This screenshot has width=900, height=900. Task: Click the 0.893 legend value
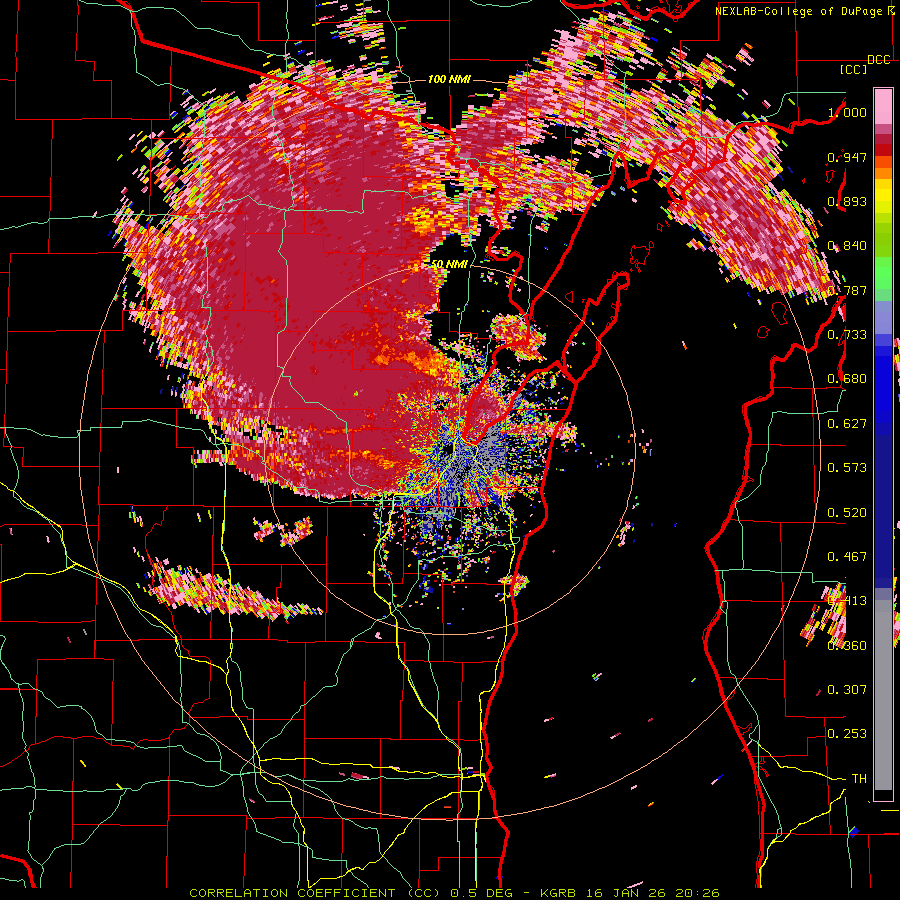(847, 201)
